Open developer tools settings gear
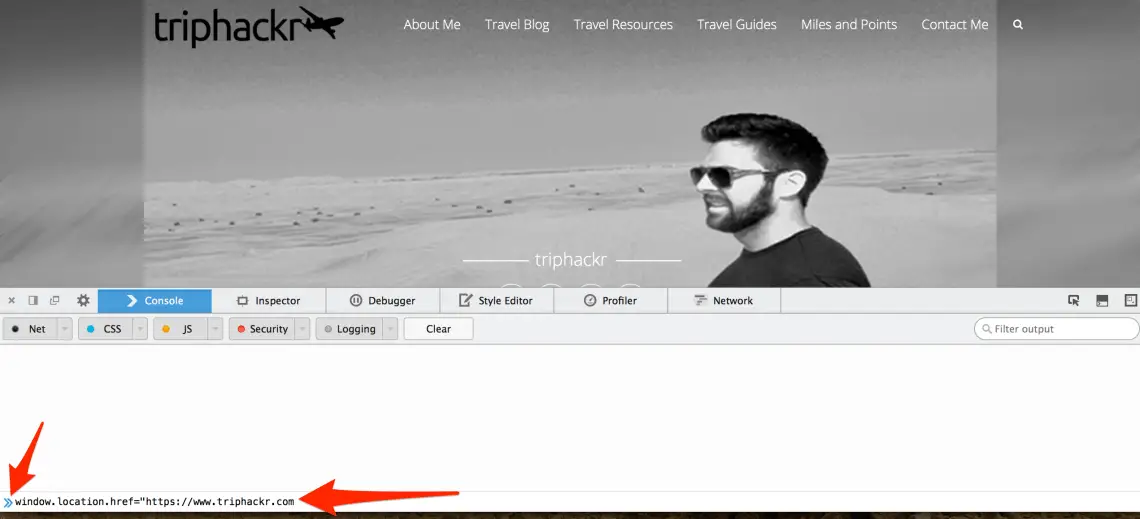1140x519 pixels. tap(83, 300)
